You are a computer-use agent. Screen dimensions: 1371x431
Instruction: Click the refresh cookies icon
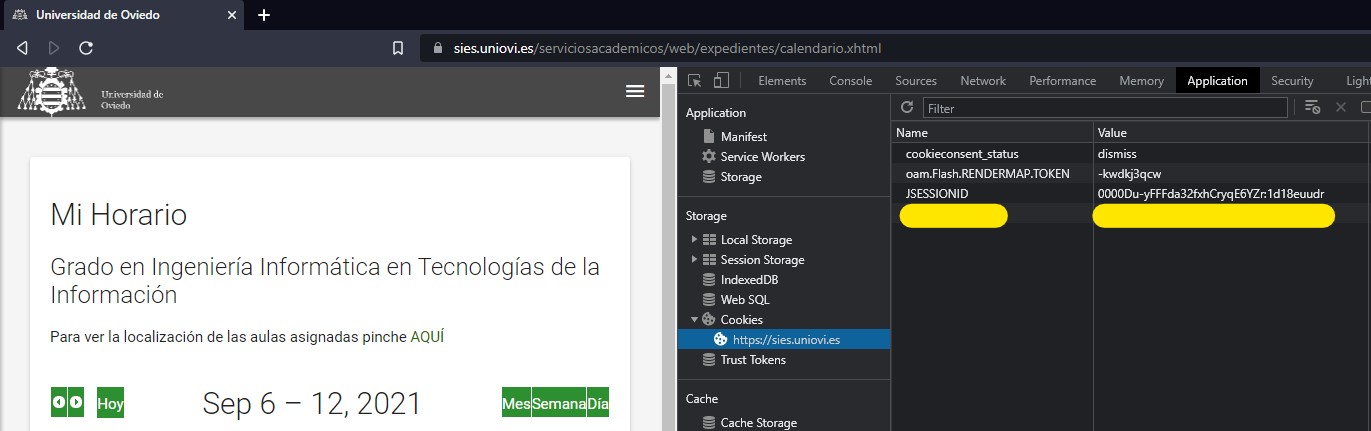click(907, 107)
